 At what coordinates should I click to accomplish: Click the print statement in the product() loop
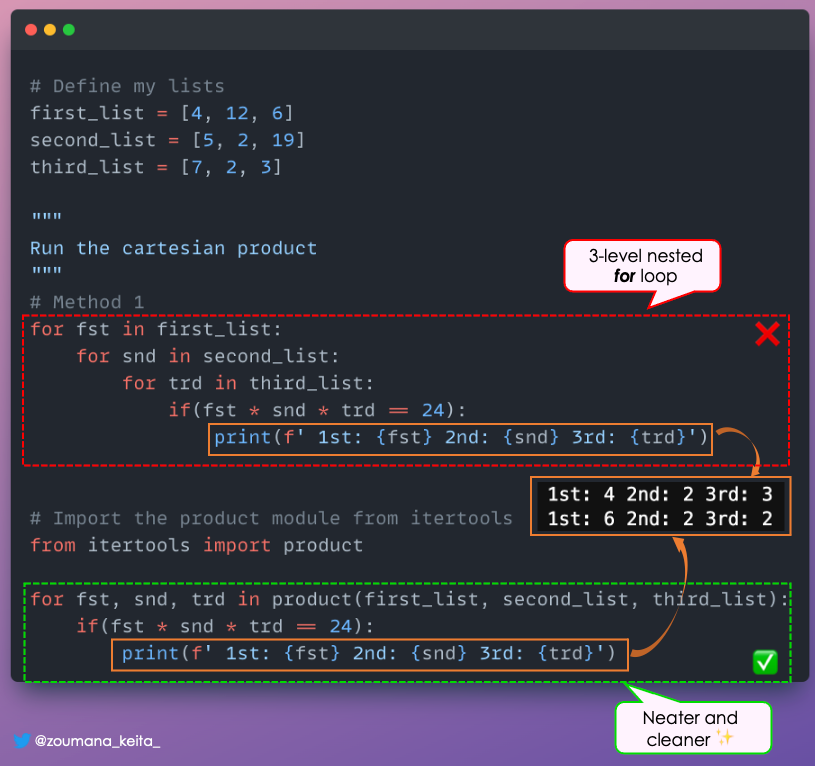point(369,654)
